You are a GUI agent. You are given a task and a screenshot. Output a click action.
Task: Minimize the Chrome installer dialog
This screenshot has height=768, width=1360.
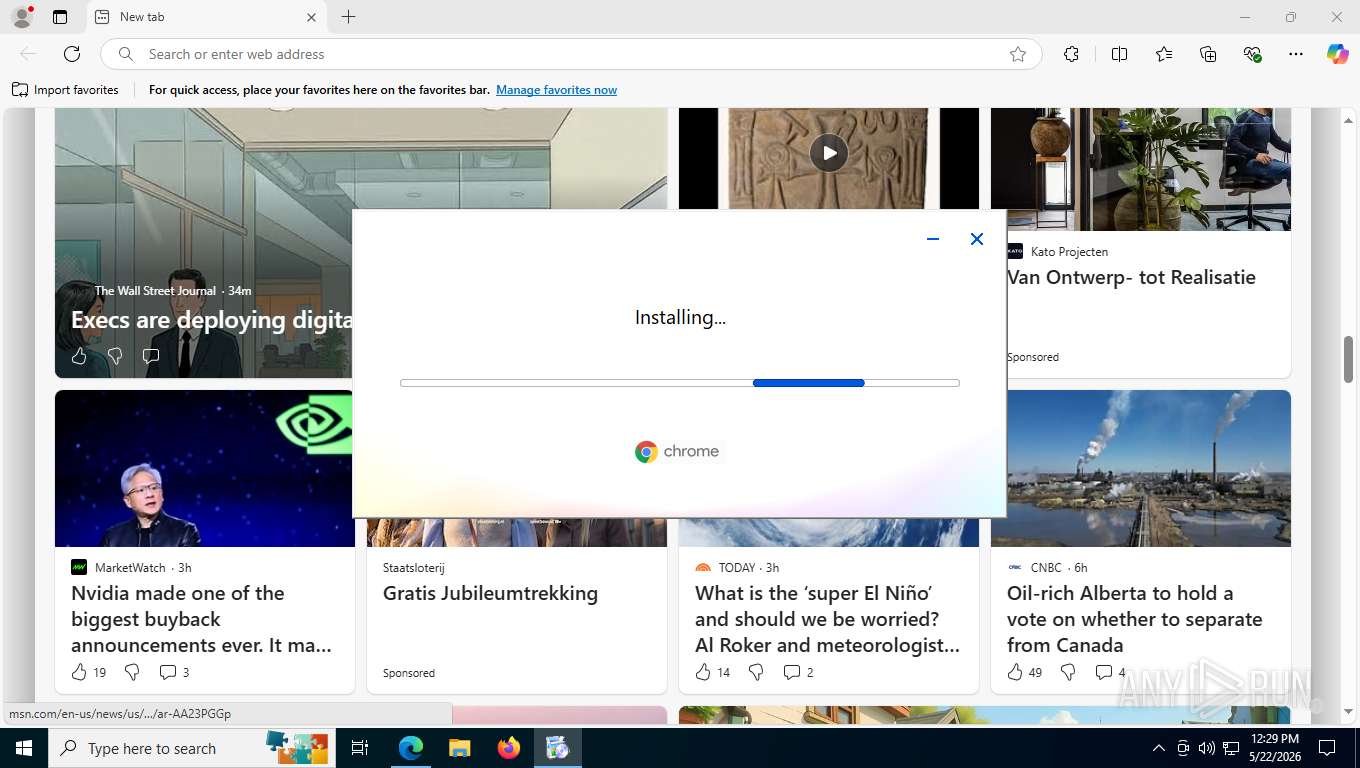(x=933, y=239)
